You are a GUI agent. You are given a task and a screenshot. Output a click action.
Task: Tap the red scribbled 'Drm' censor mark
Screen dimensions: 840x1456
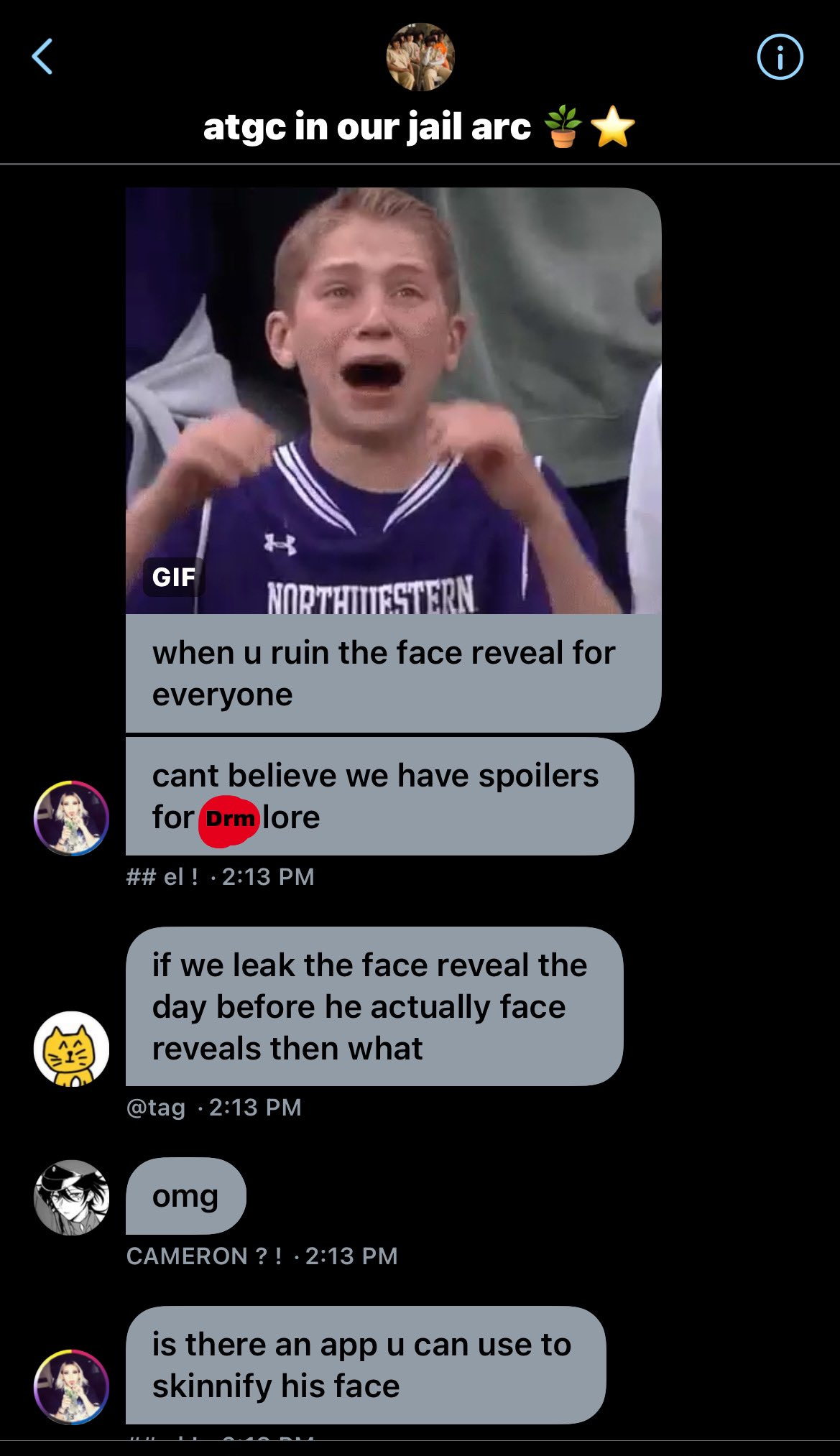pos(228,819)
